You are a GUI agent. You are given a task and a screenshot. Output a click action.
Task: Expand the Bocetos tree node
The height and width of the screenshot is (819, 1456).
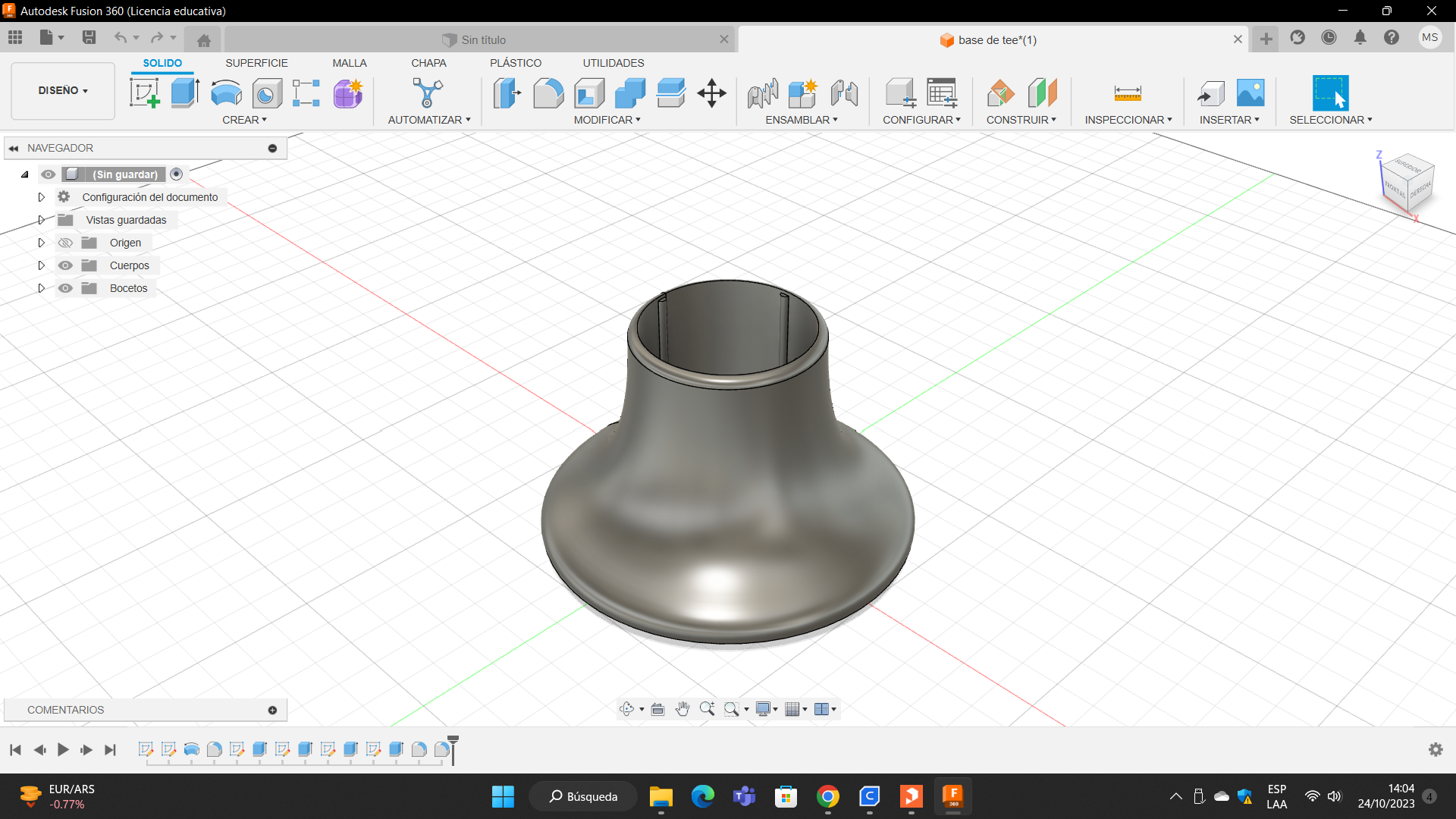42,288
